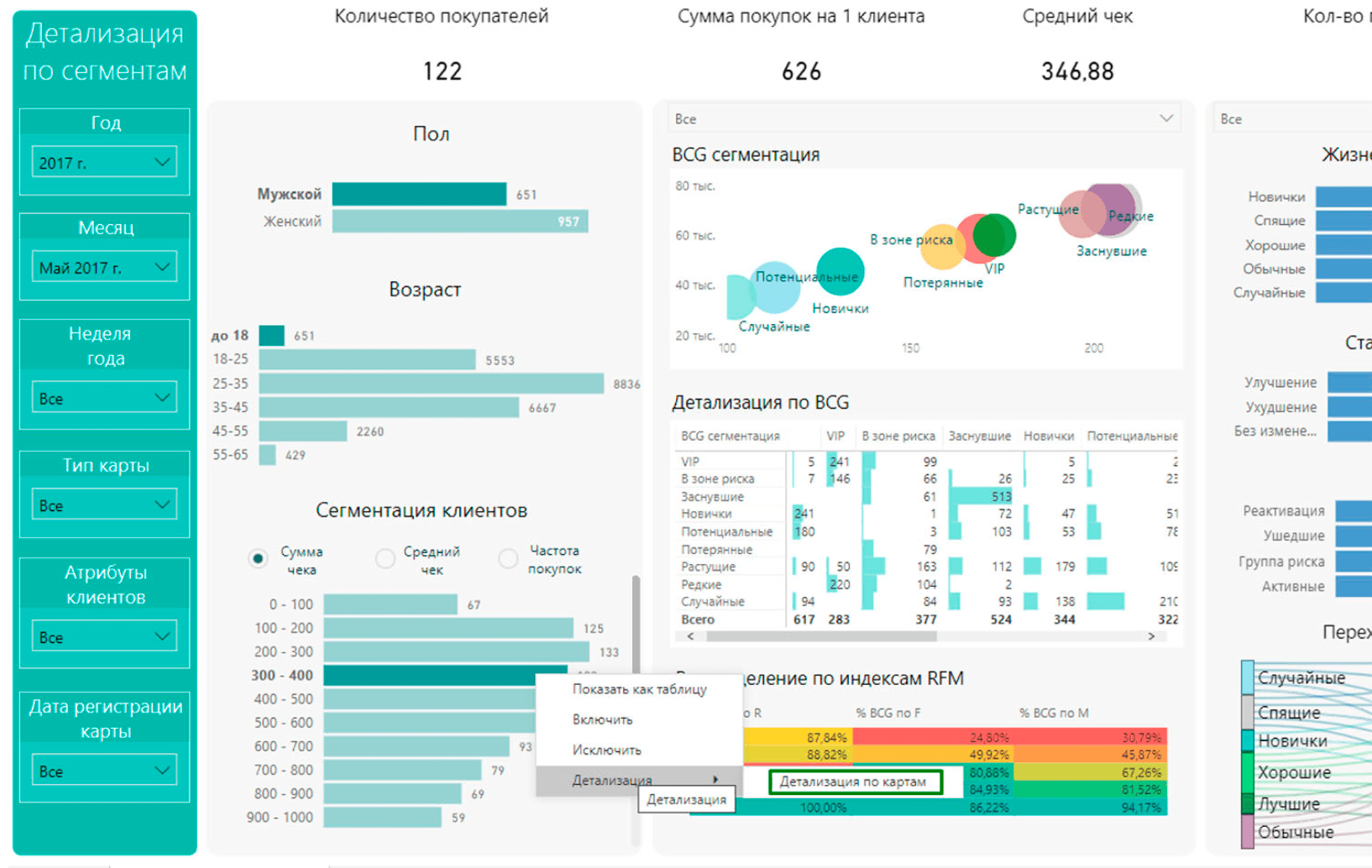Expand the Месяц dropdown Май 2017 г.
The height and width of the screenshot is (868, 1372).
(104, 268)
